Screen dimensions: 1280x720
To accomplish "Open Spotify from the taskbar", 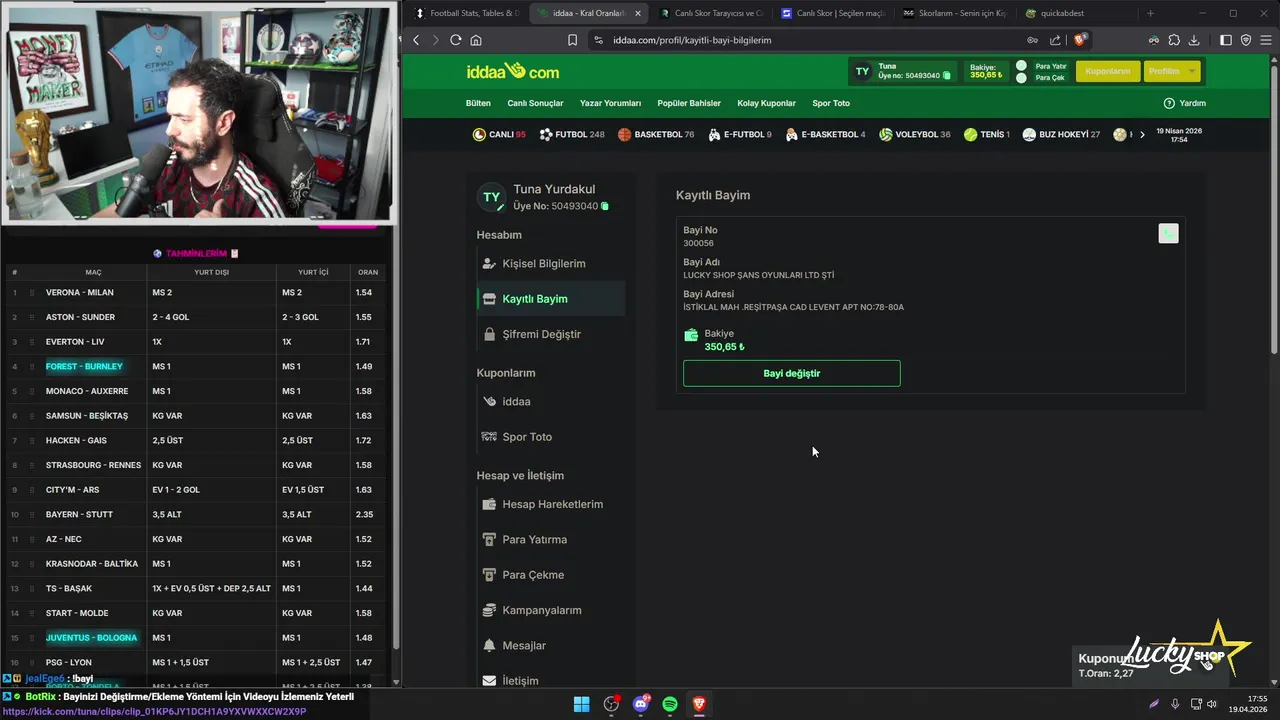I will tap(670, 704).
